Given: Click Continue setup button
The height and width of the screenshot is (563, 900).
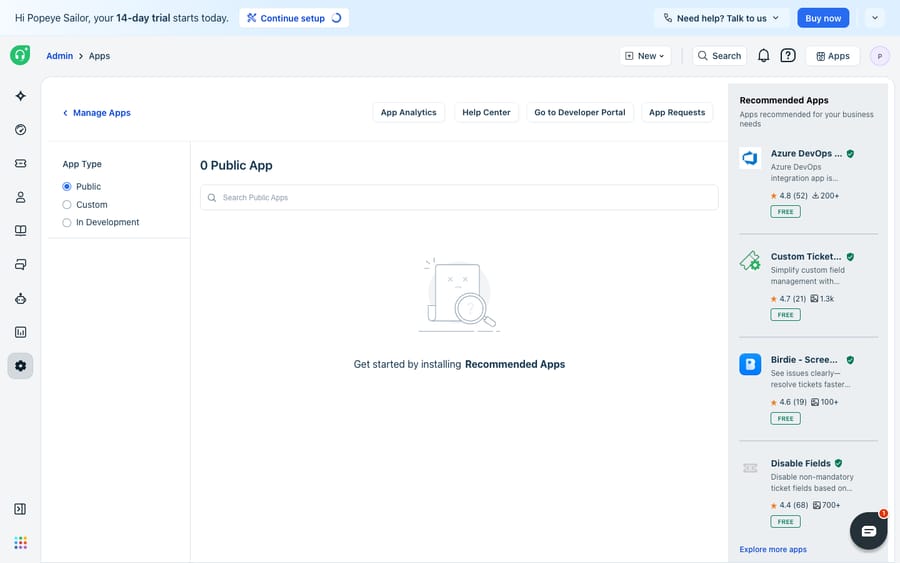Looking at the screenshot, I should (294, 18).
